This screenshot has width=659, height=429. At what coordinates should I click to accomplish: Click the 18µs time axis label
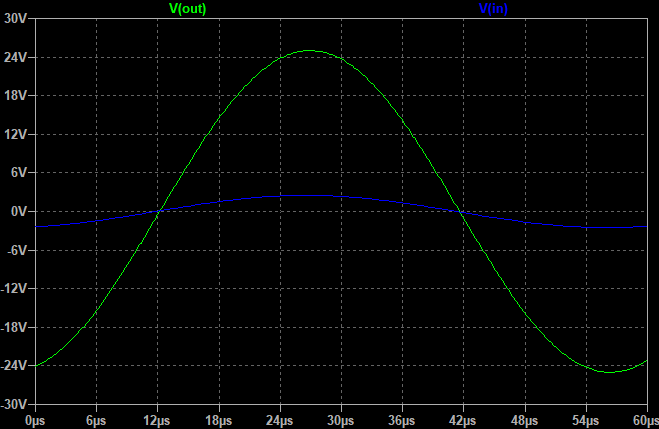coord(219,421)
